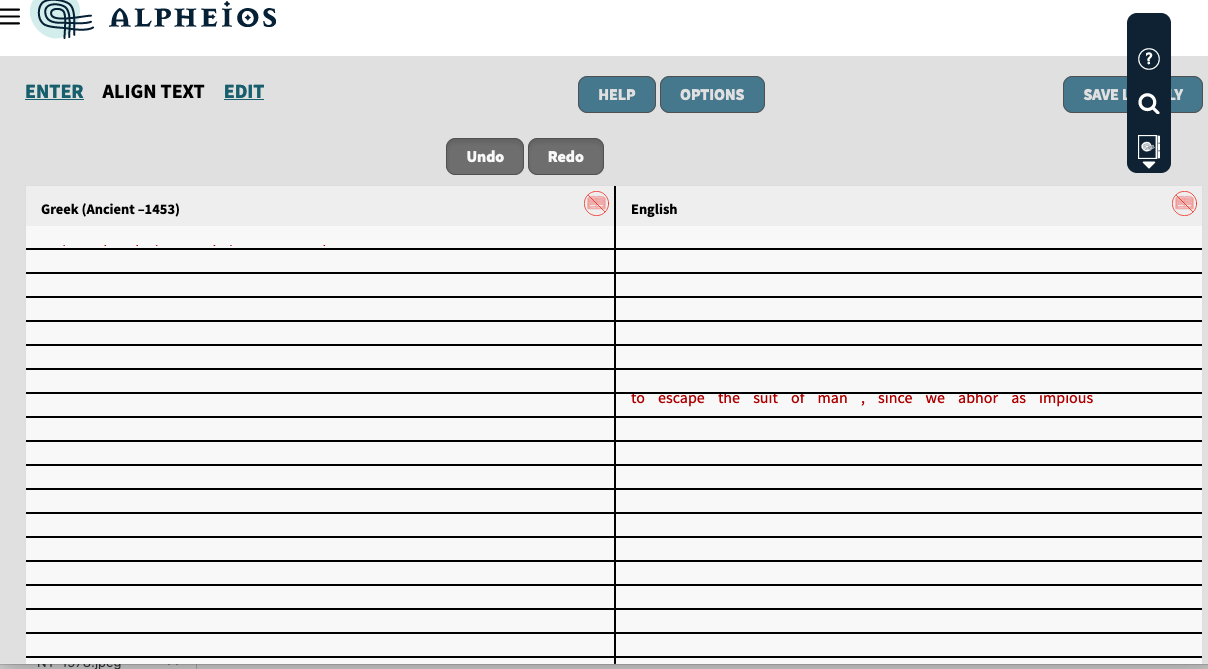
Task: Open the hamburger navigation menu
Action: pyautogui.click(x=11, y=16)
